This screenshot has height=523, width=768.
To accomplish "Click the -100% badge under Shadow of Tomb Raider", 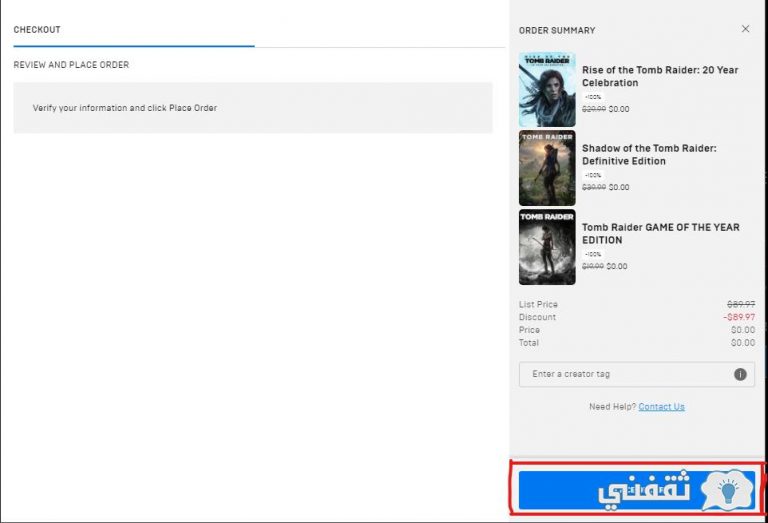I will coord(593,175).
